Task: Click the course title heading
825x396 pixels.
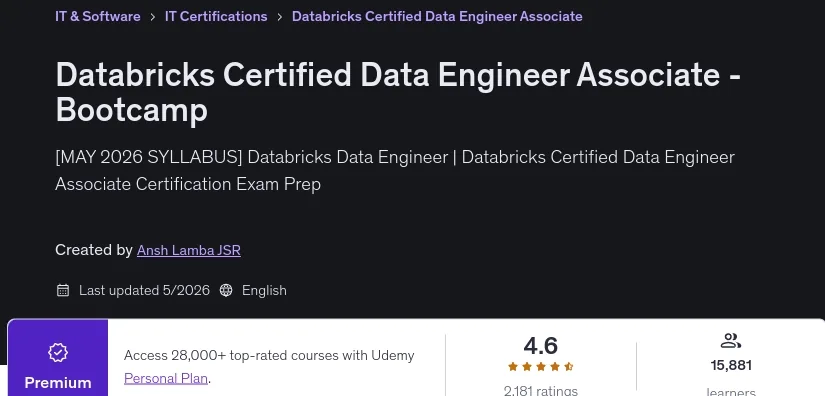Action: click(398, 92)
